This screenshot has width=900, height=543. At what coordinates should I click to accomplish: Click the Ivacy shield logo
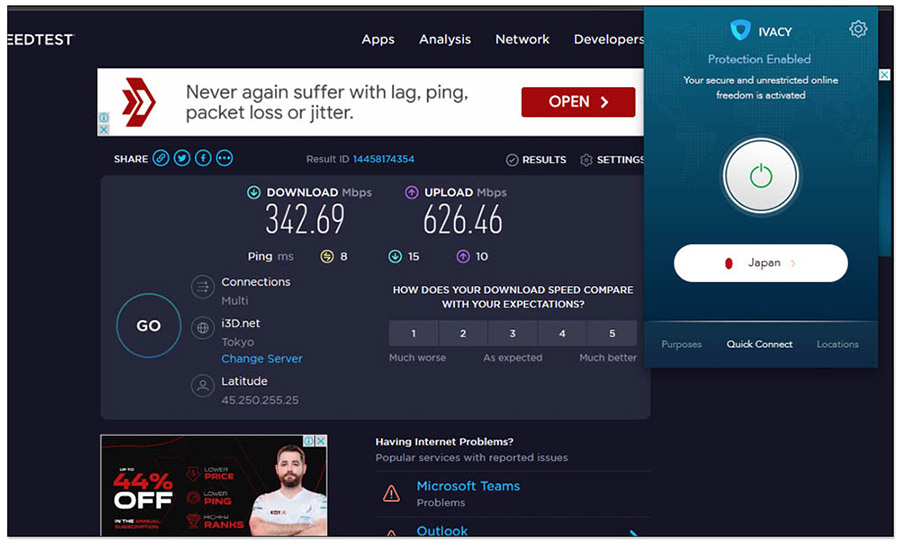(x=740, y=30)
